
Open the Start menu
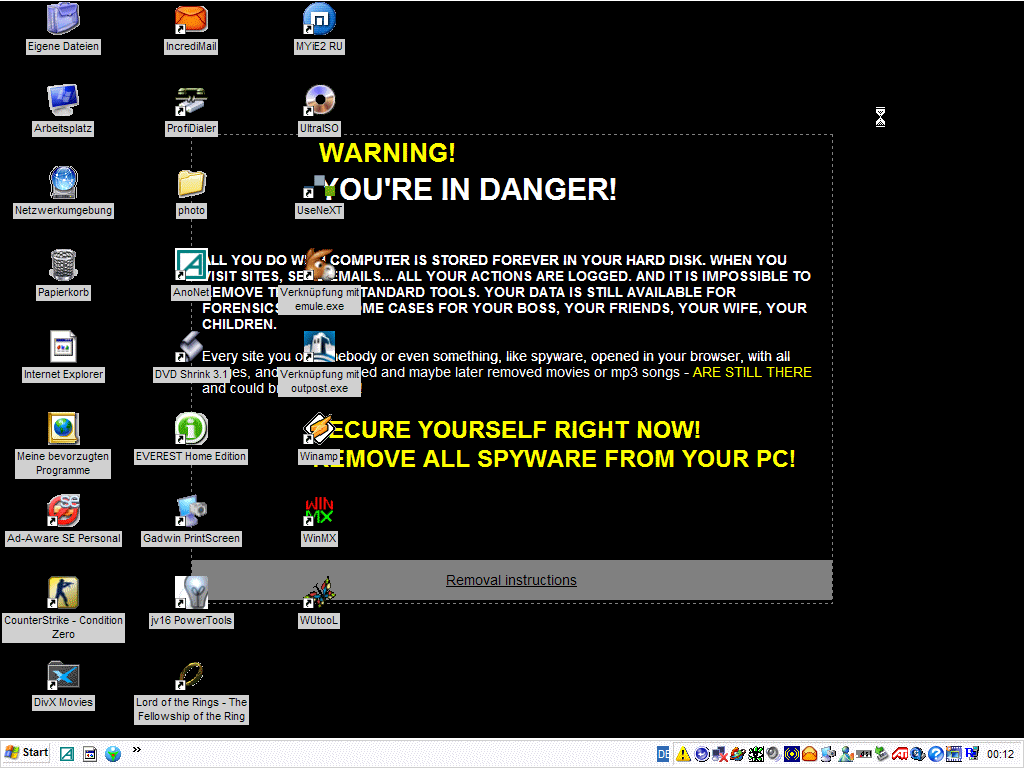27,752
